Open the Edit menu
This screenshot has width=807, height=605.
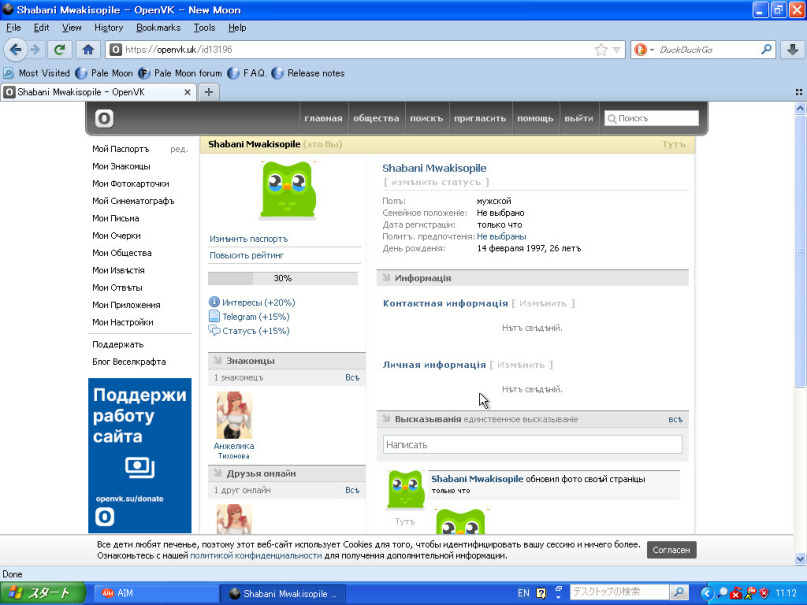[x=41, y=28]
